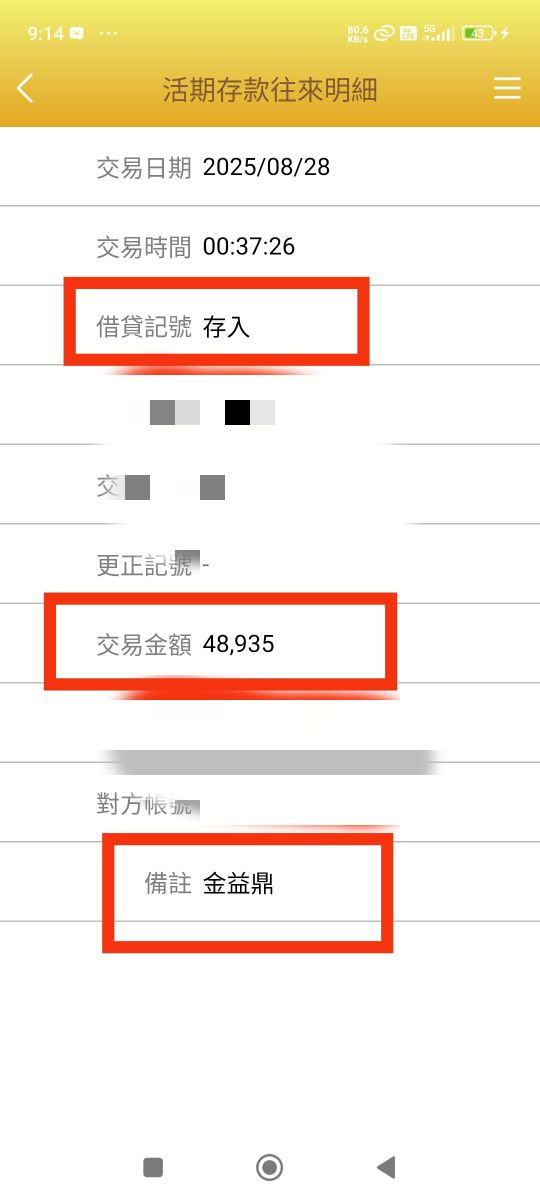Tap the 80.6 KB/s network speed indicator

[x=357, y=34]
